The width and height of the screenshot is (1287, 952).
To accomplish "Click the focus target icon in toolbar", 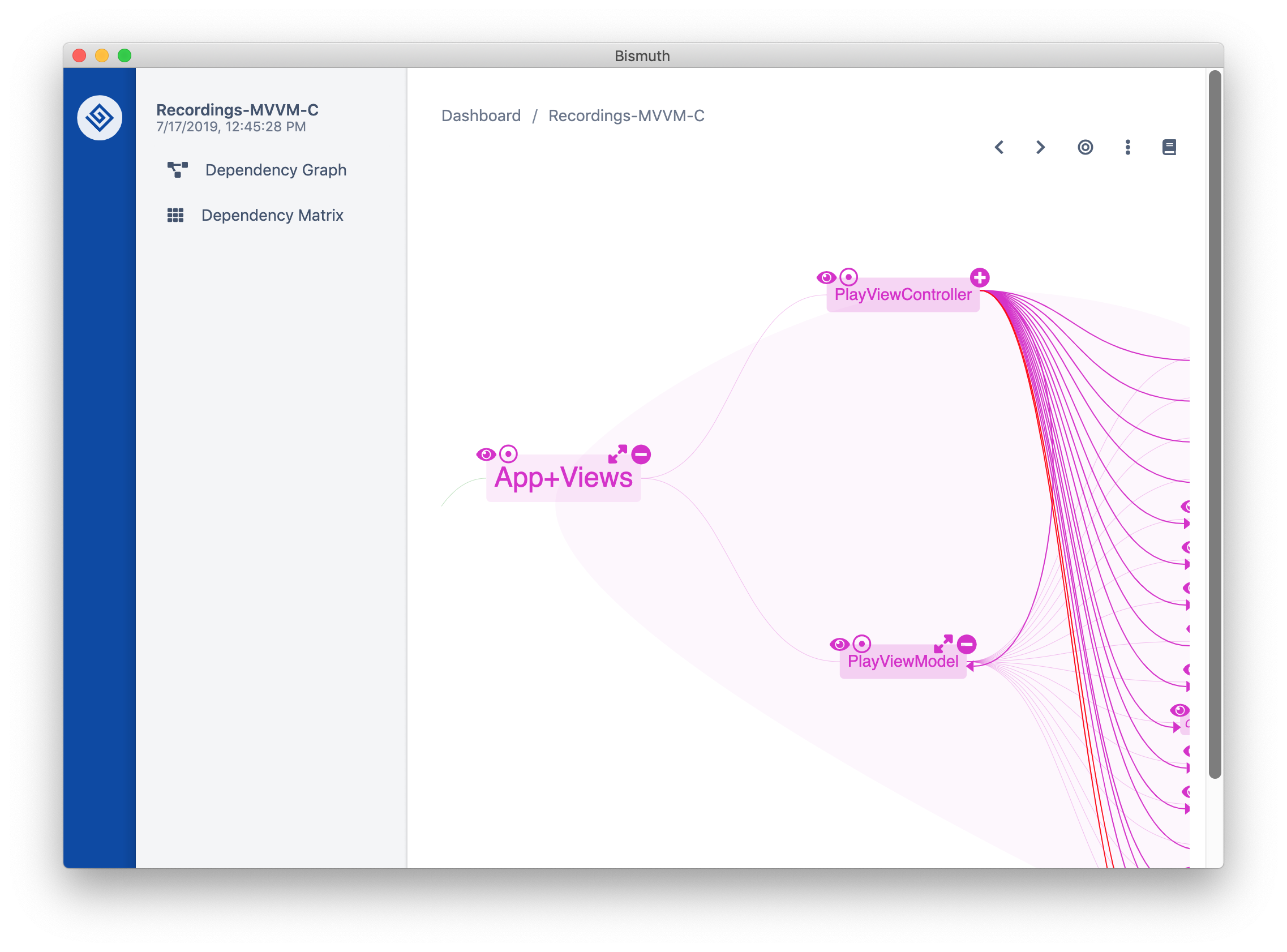I will [x=1086, y=148].
